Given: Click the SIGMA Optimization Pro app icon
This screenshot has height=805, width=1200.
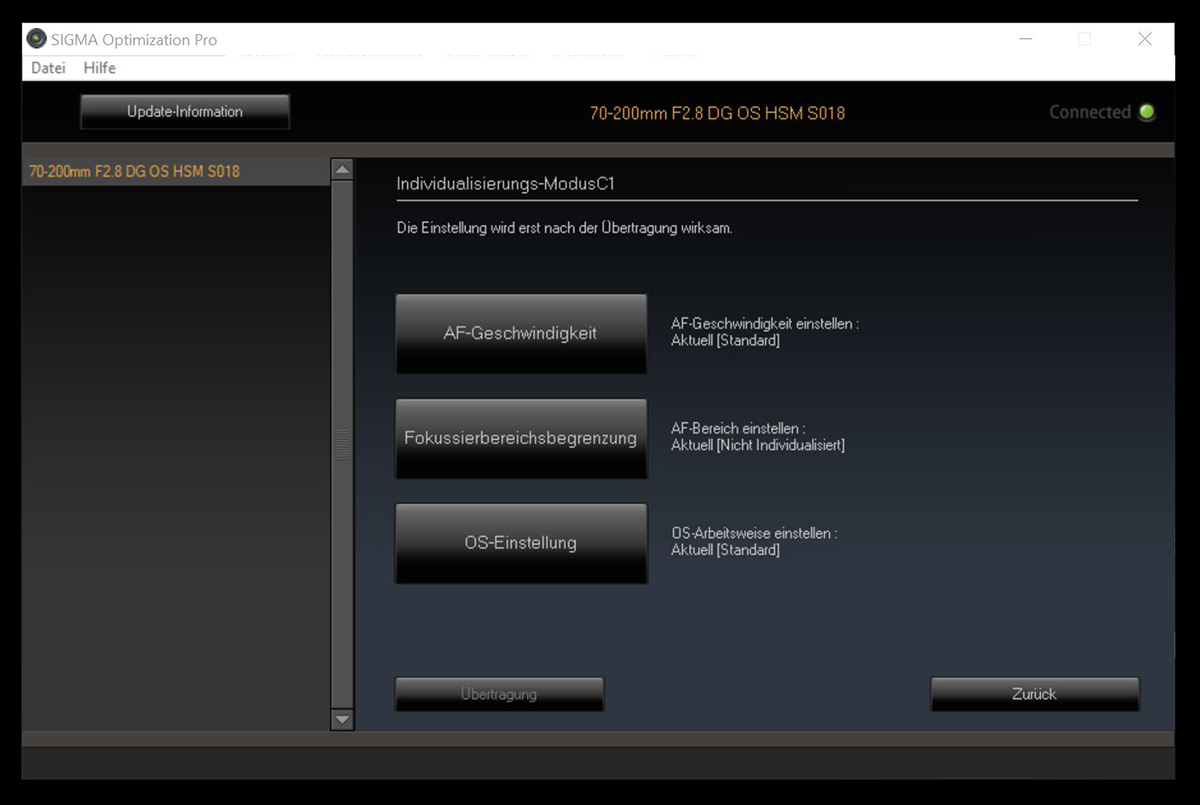Looking at the screenshot, I should point(37,39).
